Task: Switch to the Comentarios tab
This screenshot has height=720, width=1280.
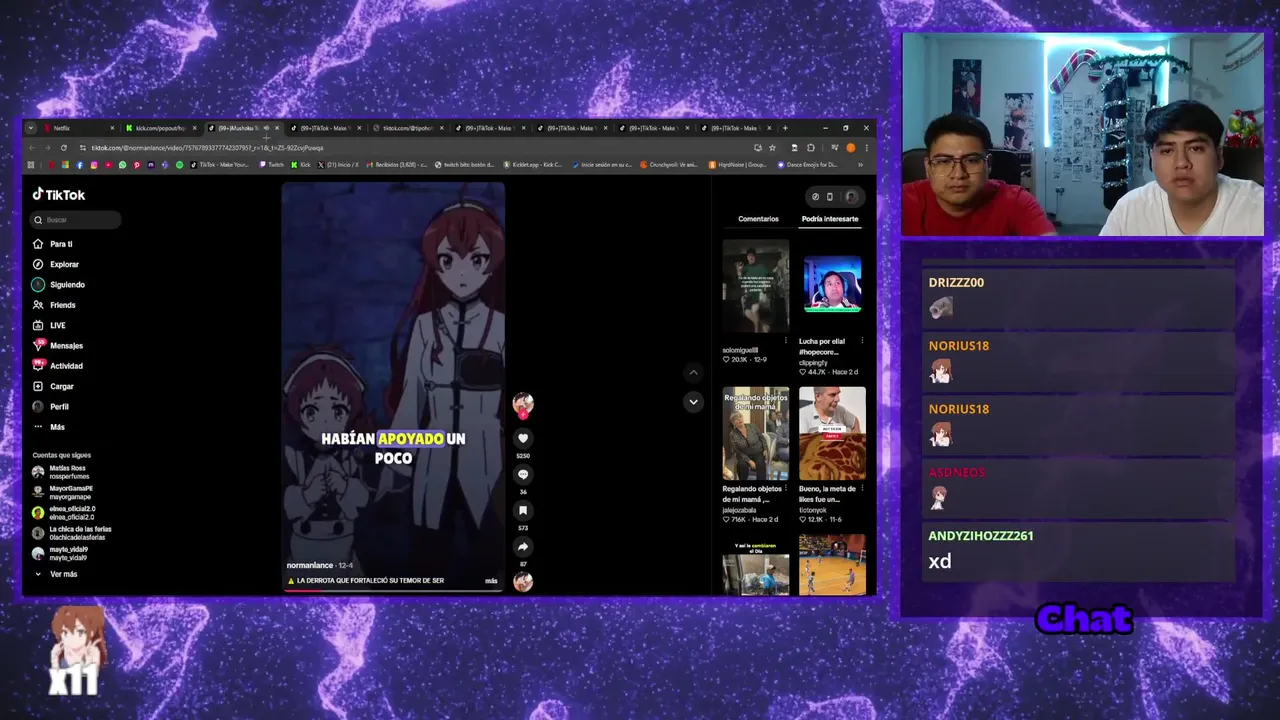Action: click(x=758, y=219)
